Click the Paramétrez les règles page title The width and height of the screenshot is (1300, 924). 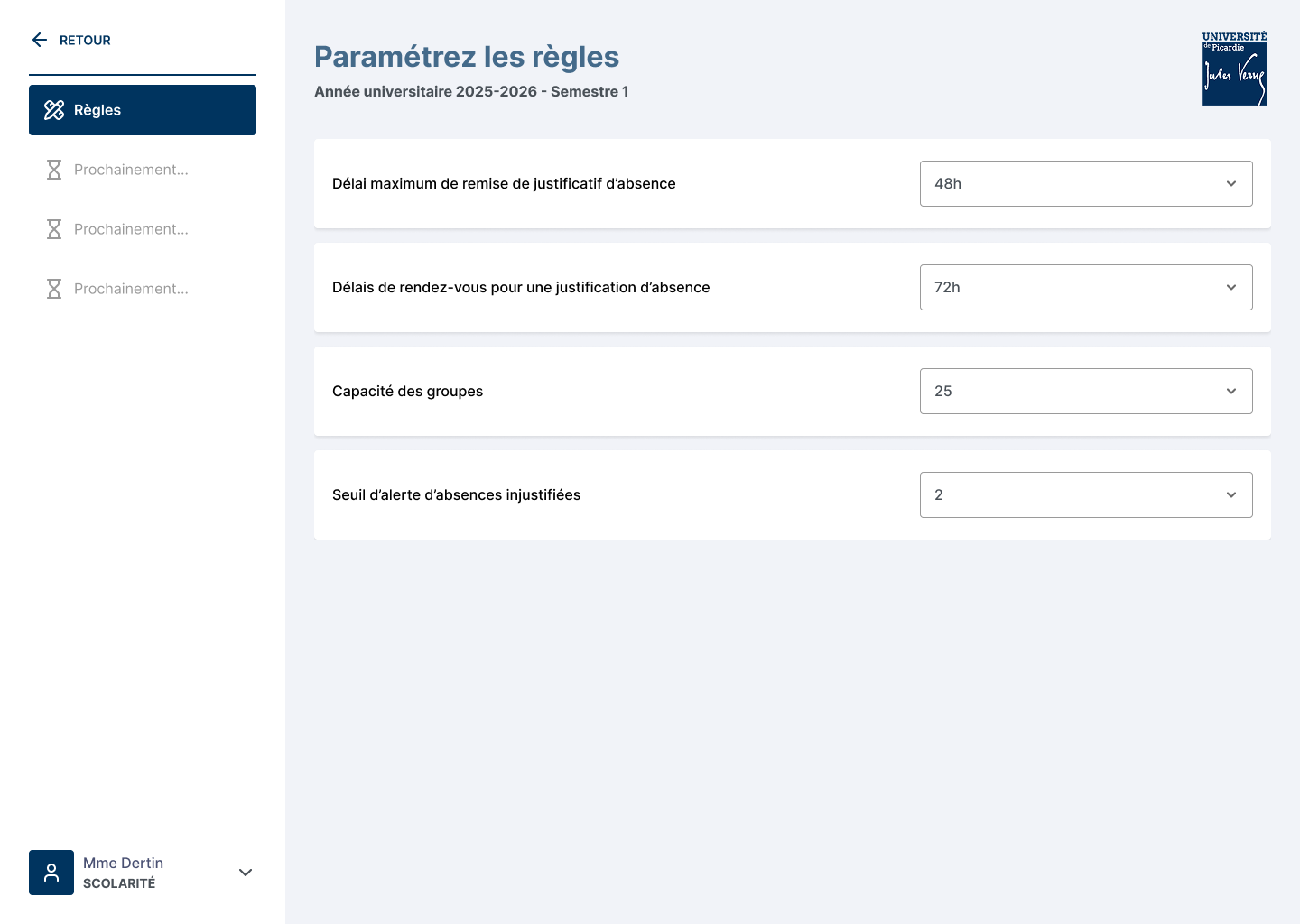coord(467,56)
